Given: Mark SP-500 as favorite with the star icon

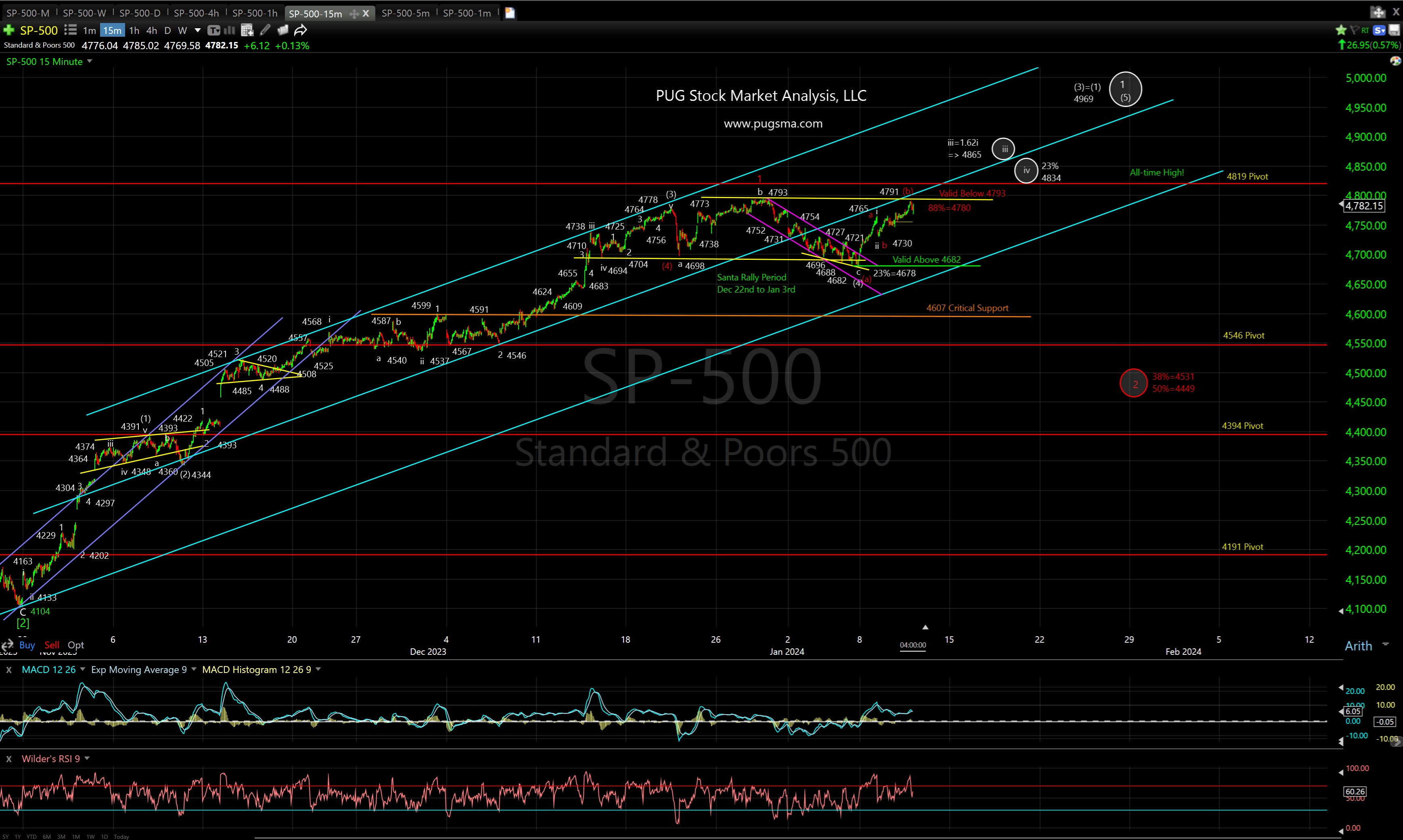Looking at the screenshot, I should pos(1341,30).
